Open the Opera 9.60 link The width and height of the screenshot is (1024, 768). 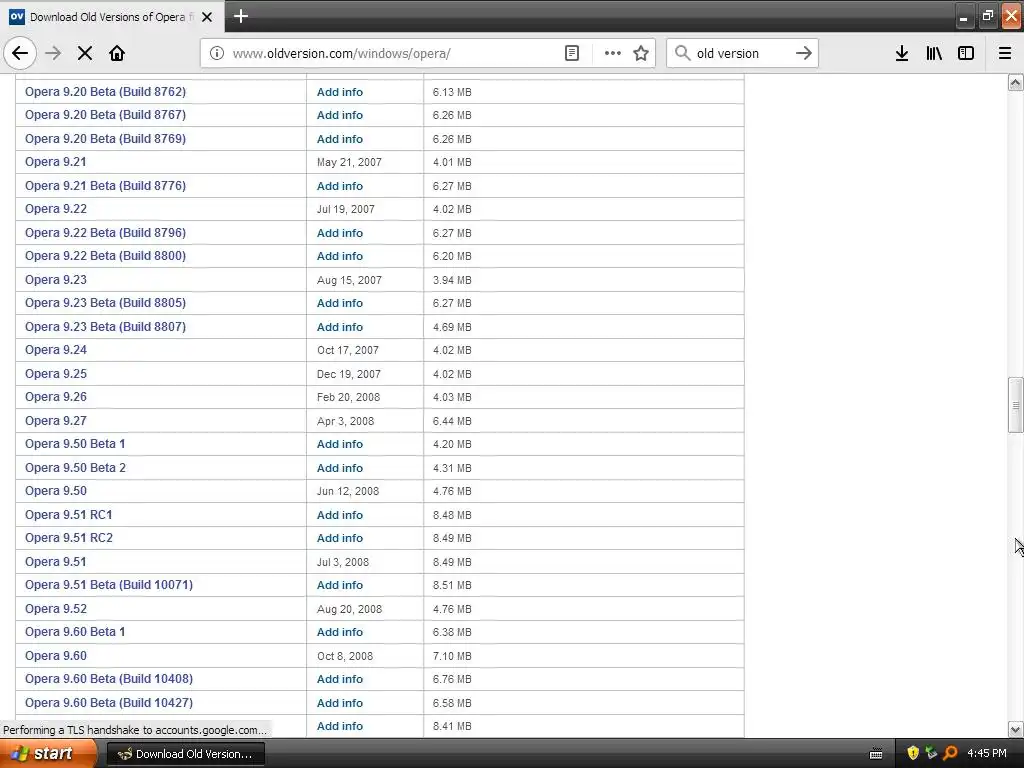(56, 656)
